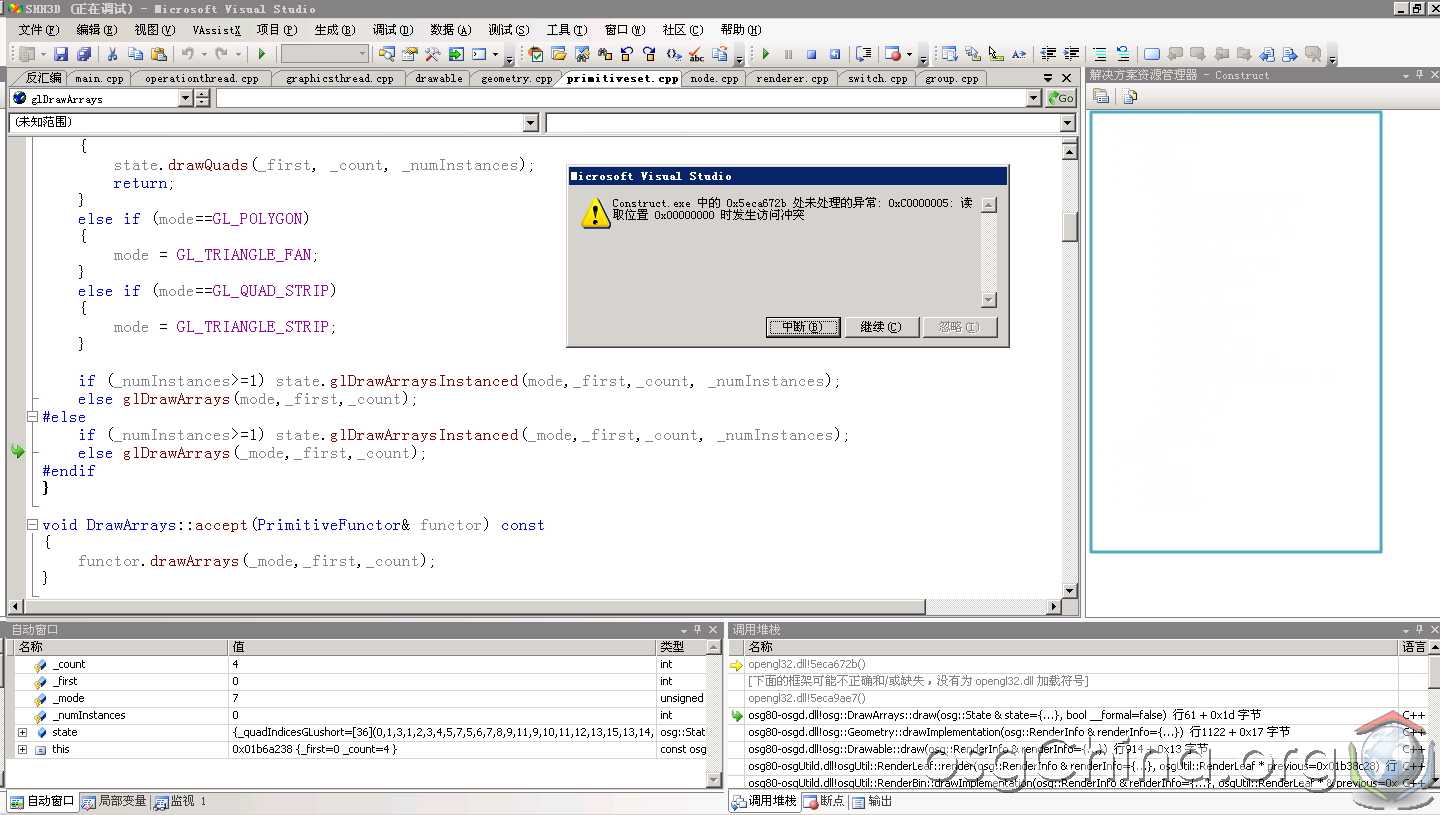Select the _mode row with value 7

tap(360, 698)
